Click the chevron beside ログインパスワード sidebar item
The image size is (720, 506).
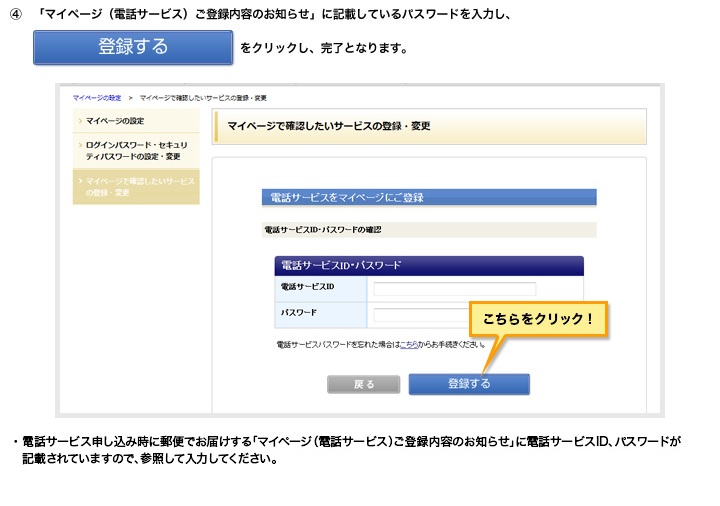pyautogui.click(x=80, y=146)
